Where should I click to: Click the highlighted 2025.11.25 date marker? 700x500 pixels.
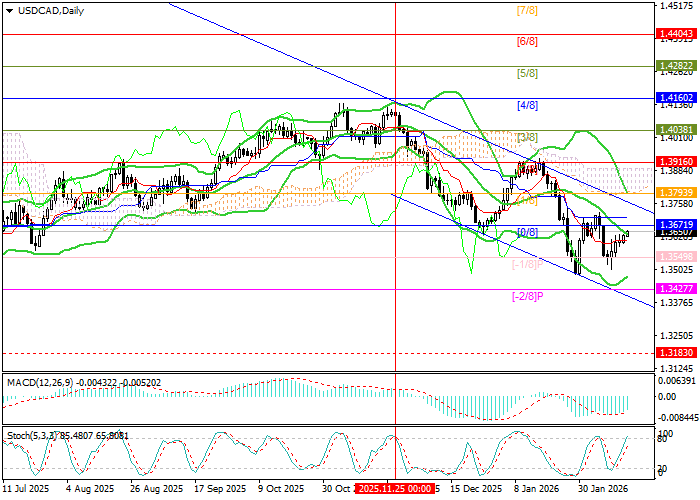pos(393,490)
